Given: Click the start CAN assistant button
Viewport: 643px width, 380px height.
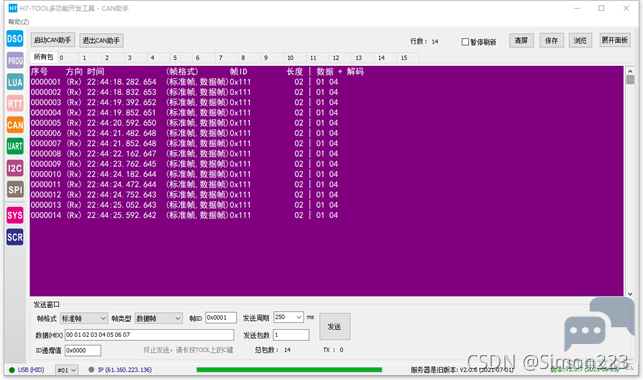Looking at the screenshot, I should [x=52, y=40].
